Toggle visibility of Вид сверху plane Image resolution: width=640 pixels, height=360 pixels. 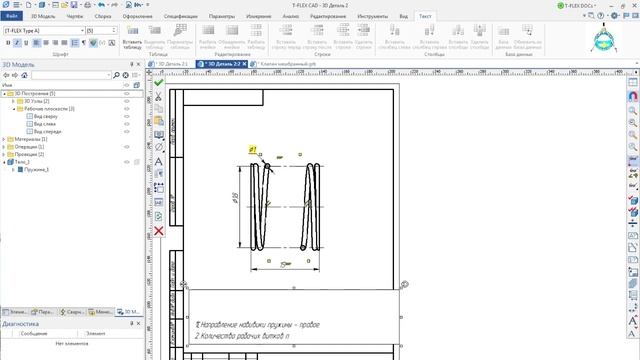click(127, 116)
